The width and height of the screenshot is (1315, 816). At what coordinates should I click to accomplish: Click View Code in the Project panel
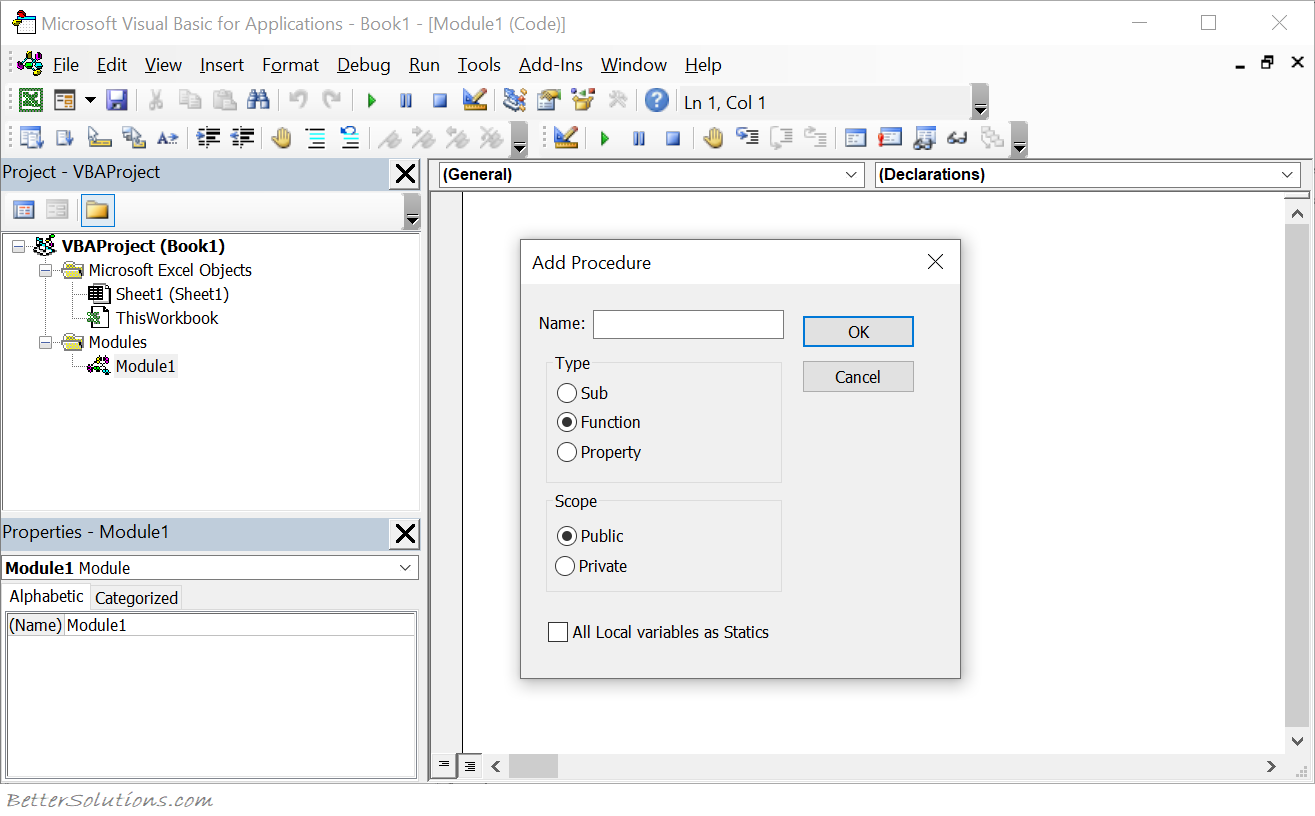pos(24,210)
